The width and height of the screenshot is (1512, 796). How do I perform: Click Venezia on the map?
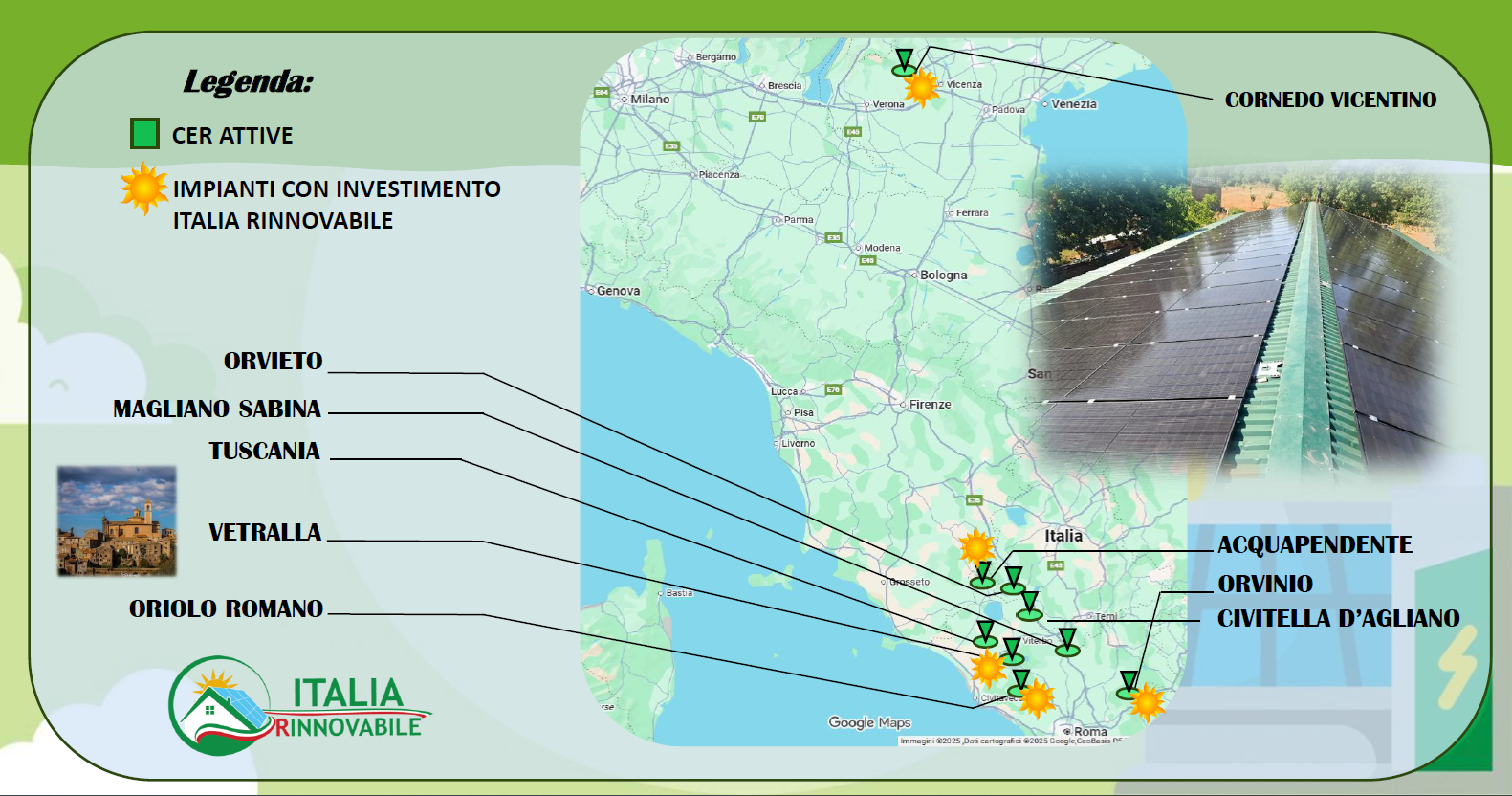click(x=1074, y=103)
